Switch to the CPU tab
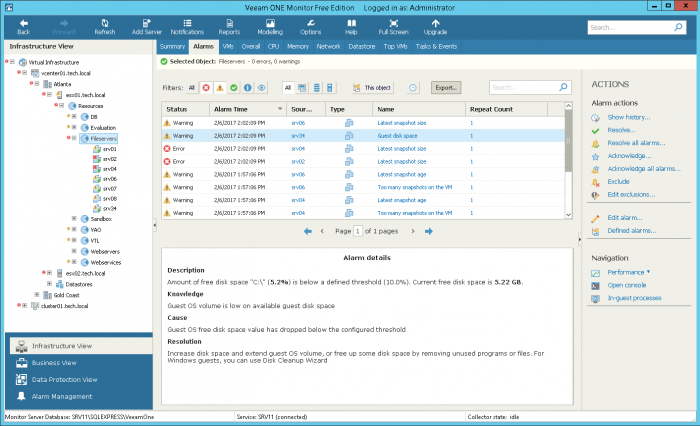700x426 pixels. coord(273,46)
